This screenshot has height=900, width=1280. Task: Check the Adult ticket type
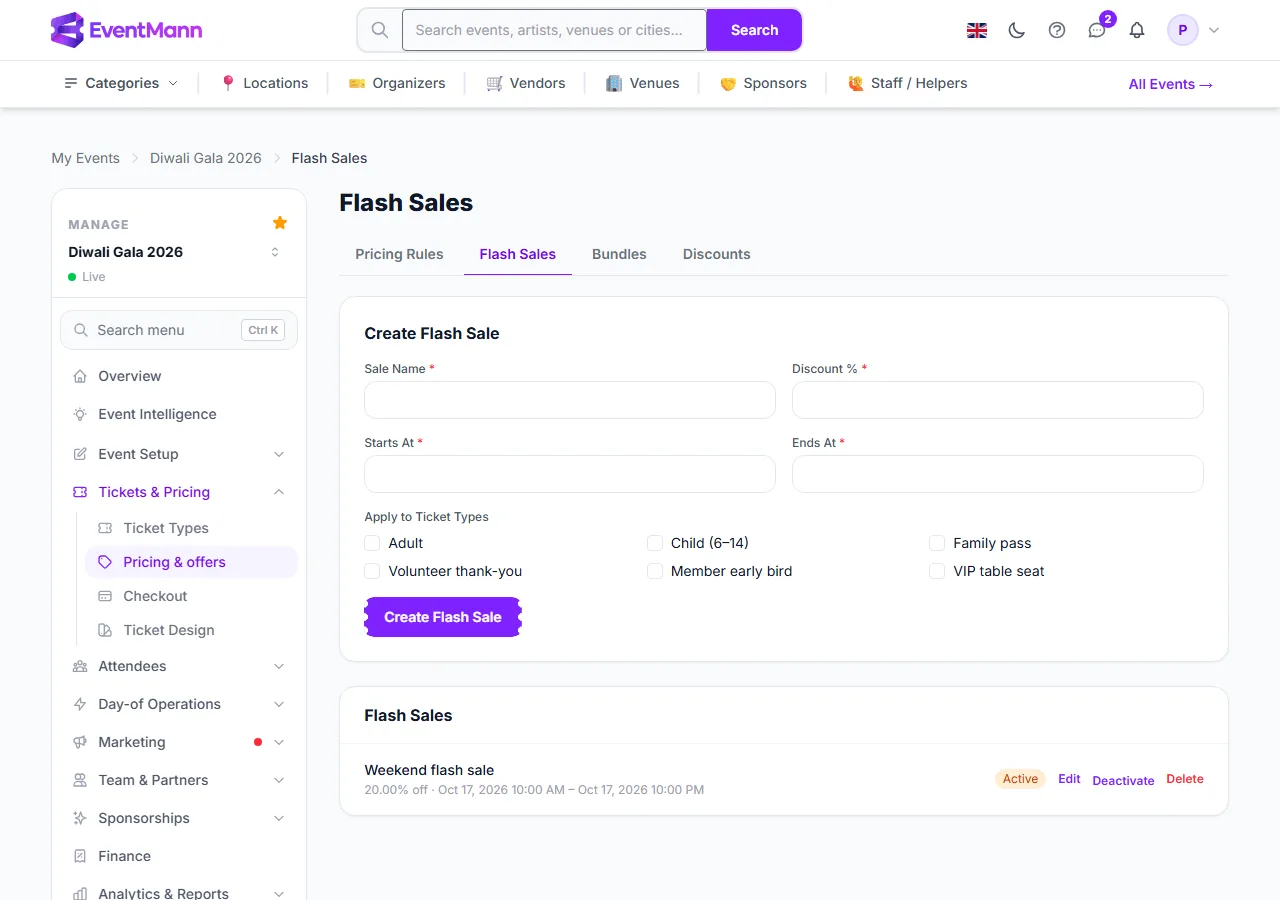click(x=372, y=543)
